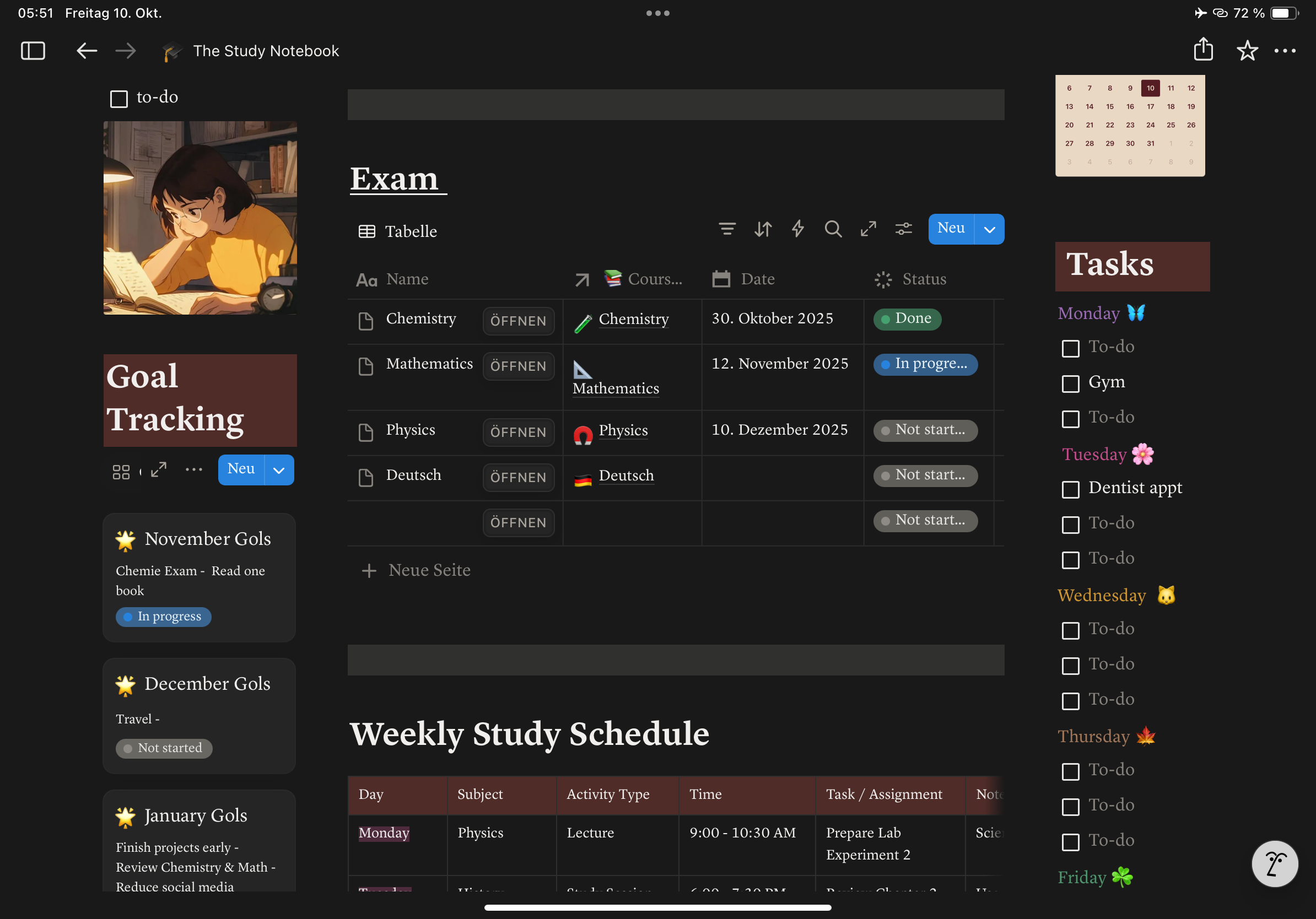Mark the Dentist appt task complete
The image size is (1316, 919).
click(1071, 490)
